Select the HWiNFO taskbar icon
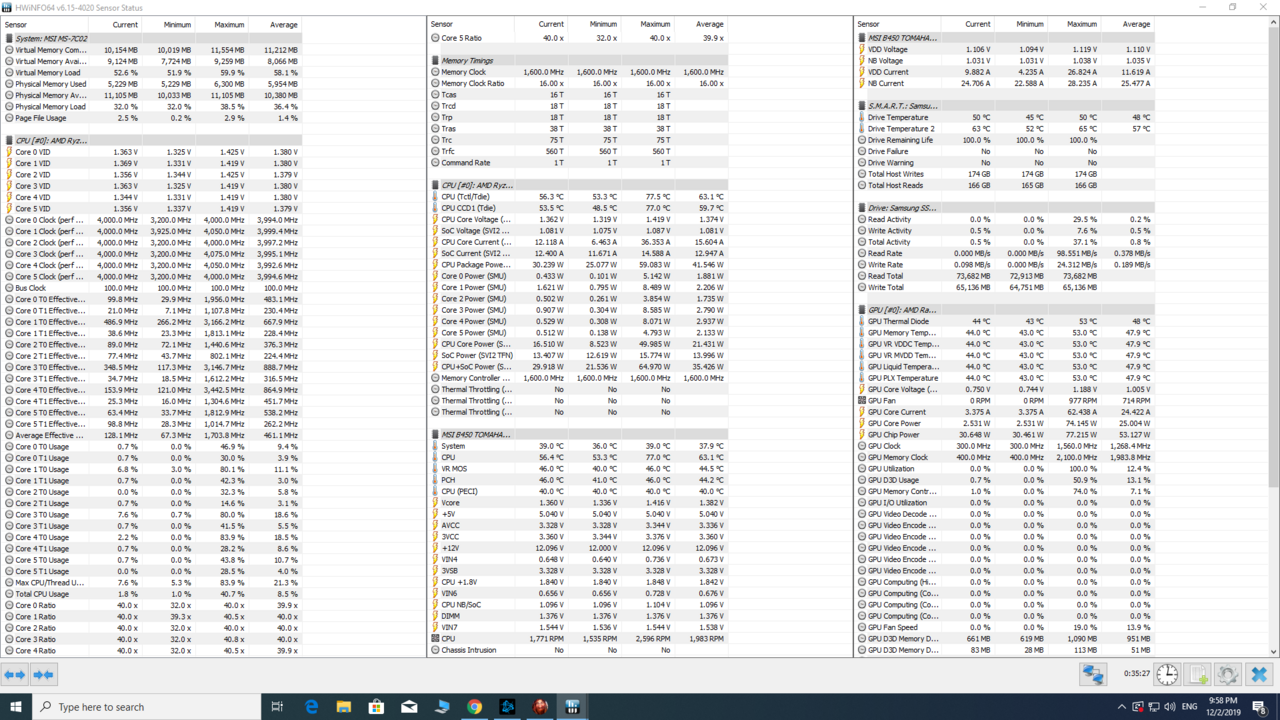Image resolution: width=1280 pixels, height=720 pixels. pyautogui.click(x=573, y=707)
